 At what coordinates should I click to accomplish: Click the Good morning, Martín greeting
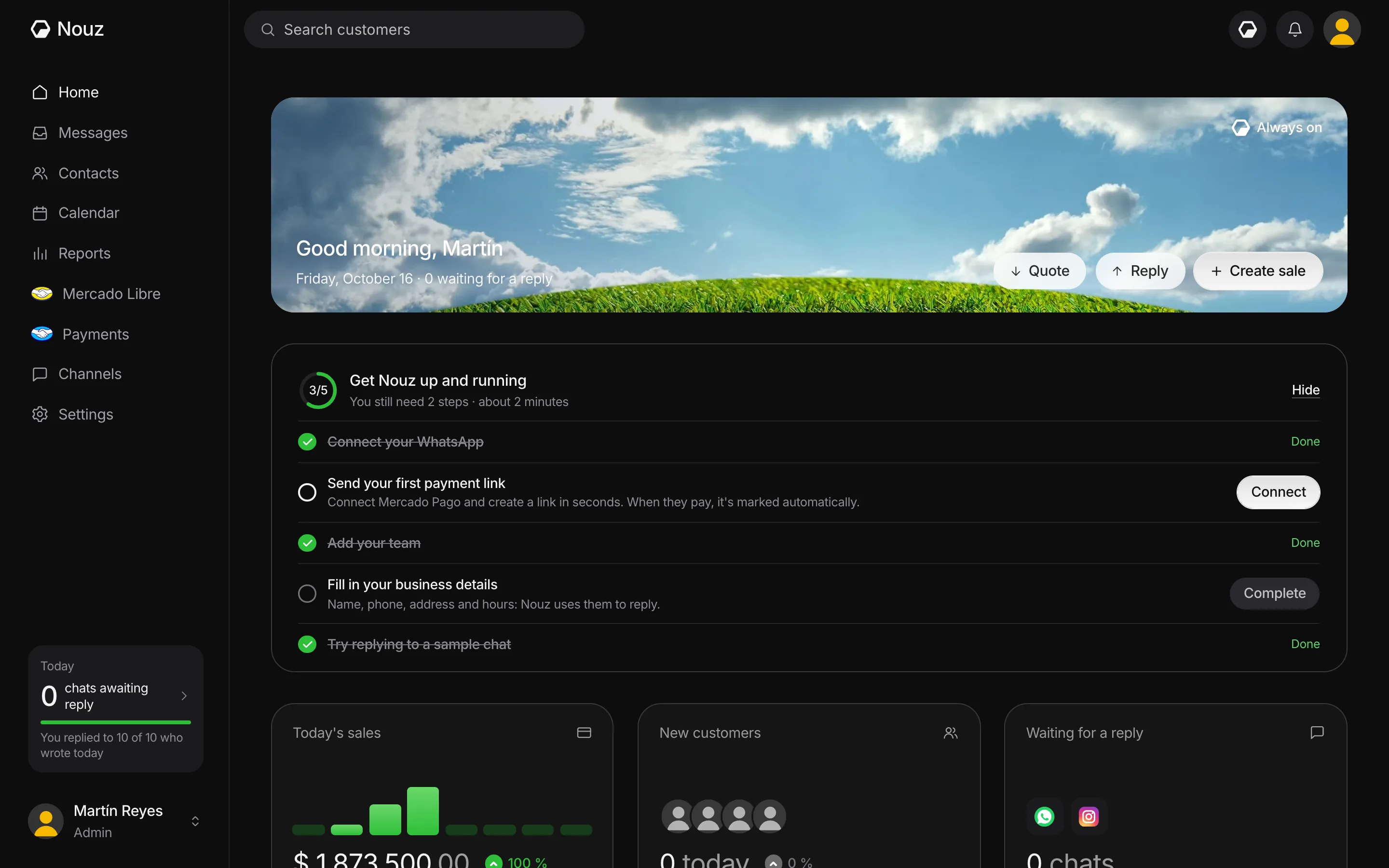coord(399,248)
